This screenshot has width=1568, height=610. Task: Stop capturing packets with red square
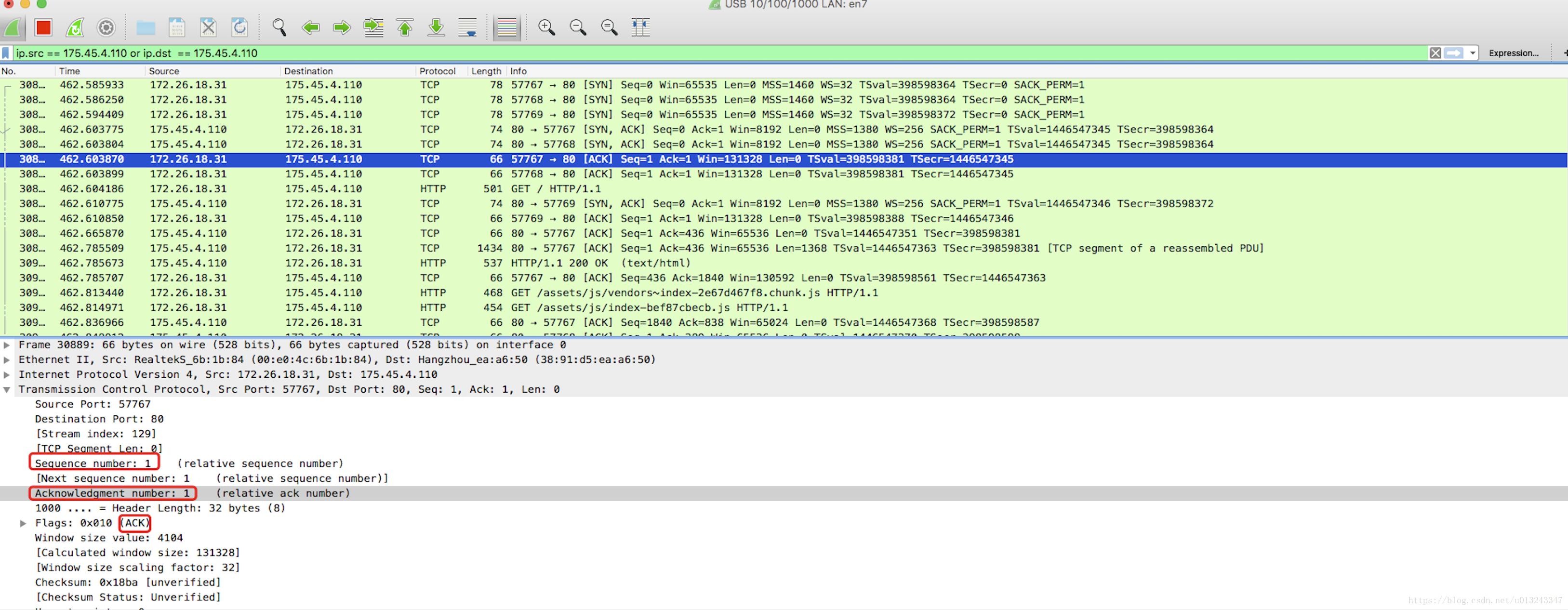43,27
